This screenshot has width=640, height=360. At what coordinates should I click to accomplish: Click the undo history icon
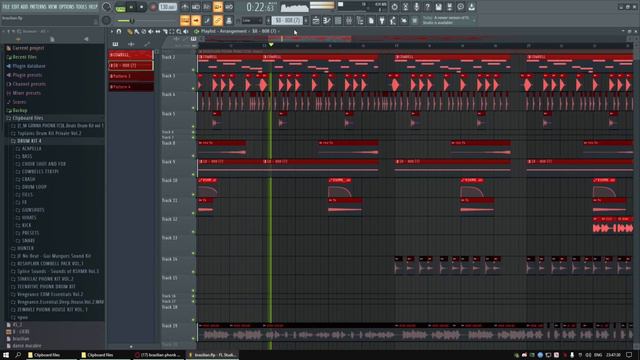tap(394, 7)
